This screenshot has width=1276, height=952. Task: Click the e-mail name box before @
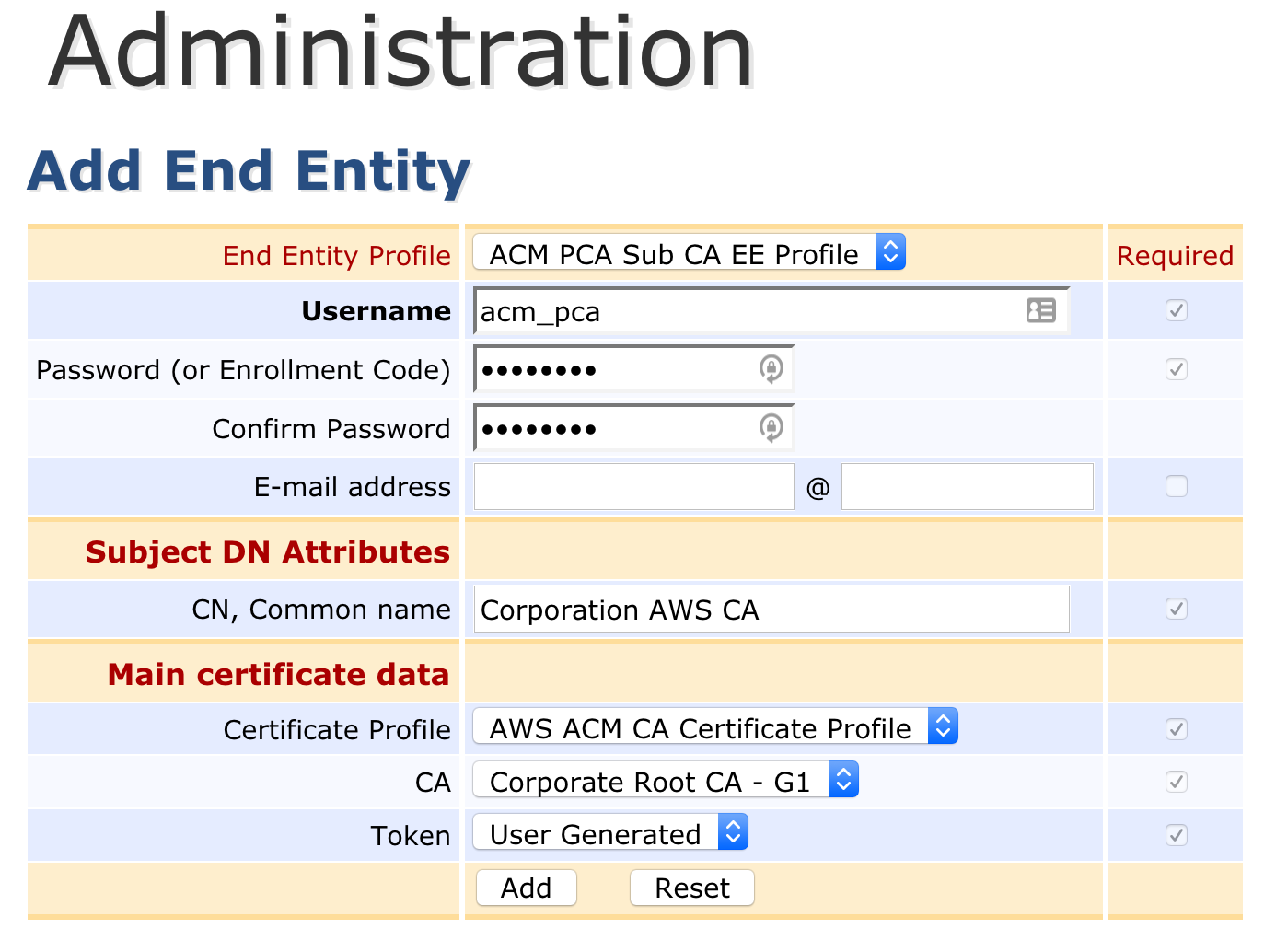point(633,487)
